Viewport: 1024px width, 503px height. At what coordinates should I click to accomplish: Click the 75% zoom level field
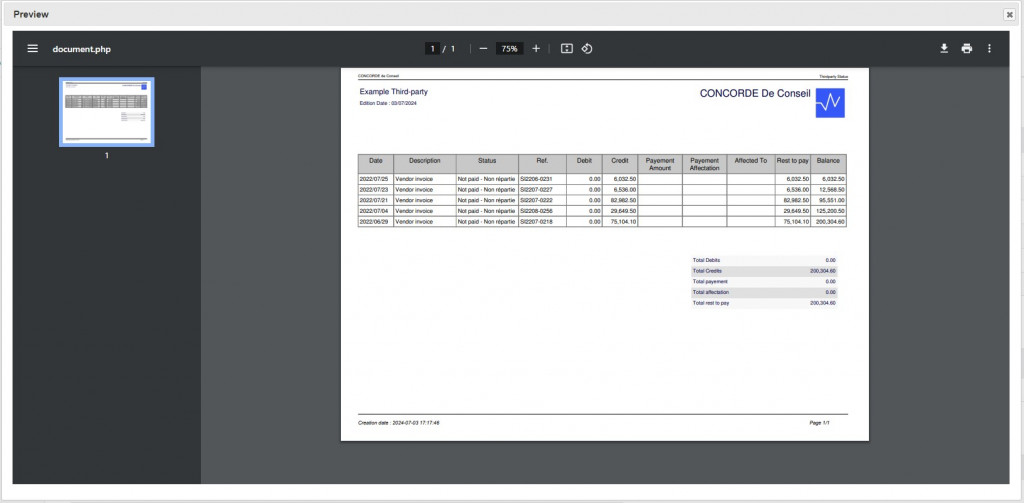(x=509, y=48)
